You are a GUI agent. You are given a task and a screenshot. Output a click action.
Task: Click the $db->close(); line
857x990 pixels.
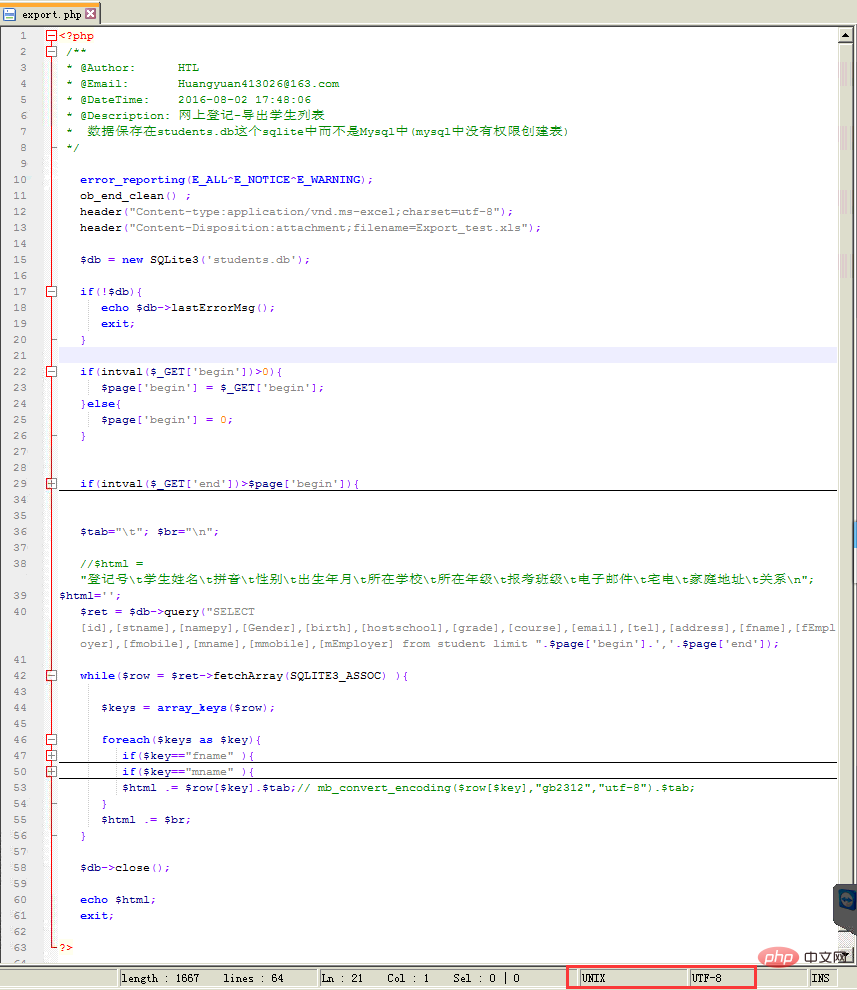[124, 868]
